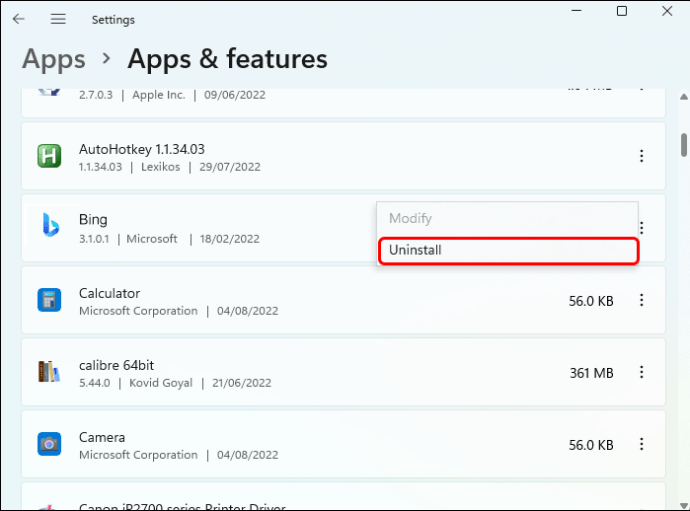Maximize the Settings window

(x=622, y=11)
